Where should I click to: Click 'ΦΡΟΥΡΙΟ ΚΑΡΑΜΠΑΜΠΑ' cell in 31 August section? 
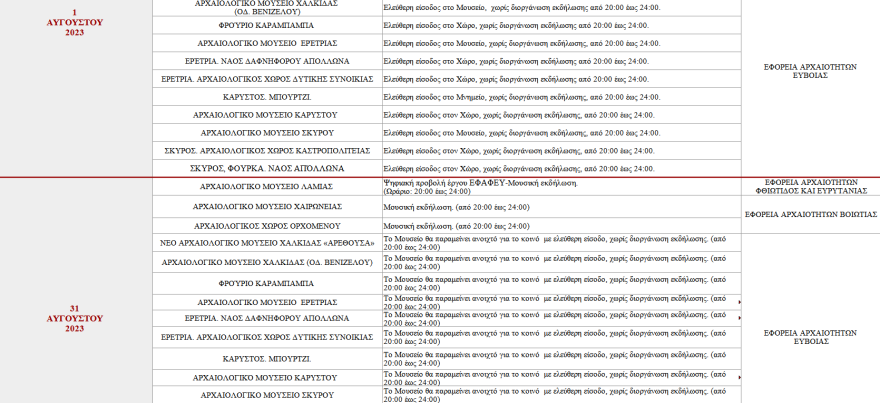[267, 283]
